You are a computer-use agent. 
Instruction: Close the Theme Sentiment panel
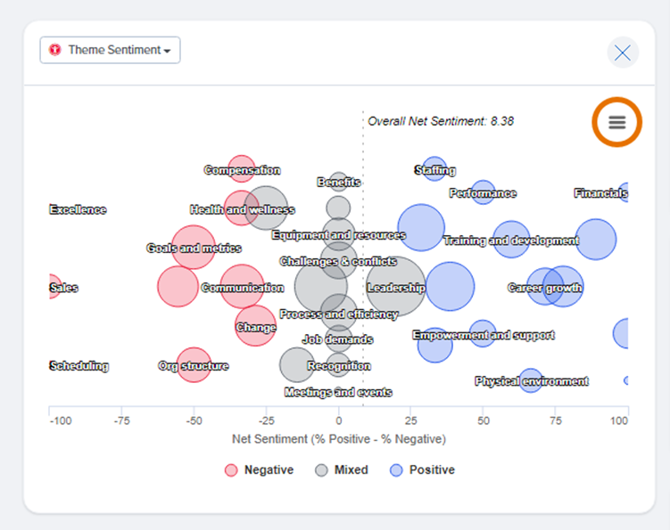click(623, 53)
